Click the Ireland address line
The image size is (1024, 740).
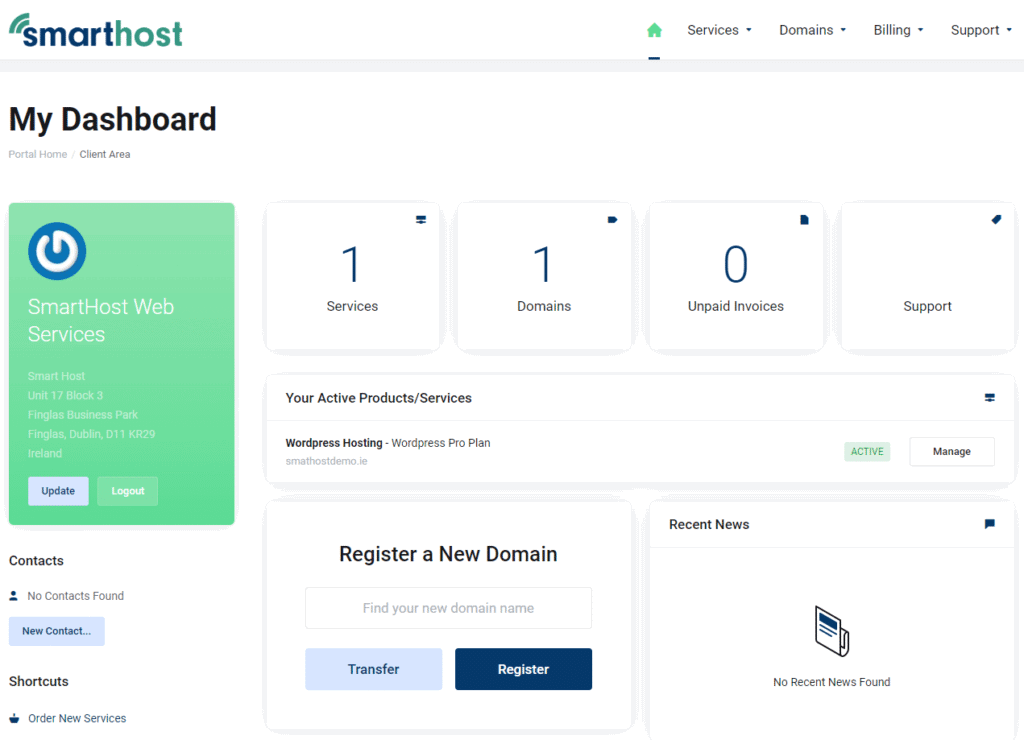click(x=45, y=453)
